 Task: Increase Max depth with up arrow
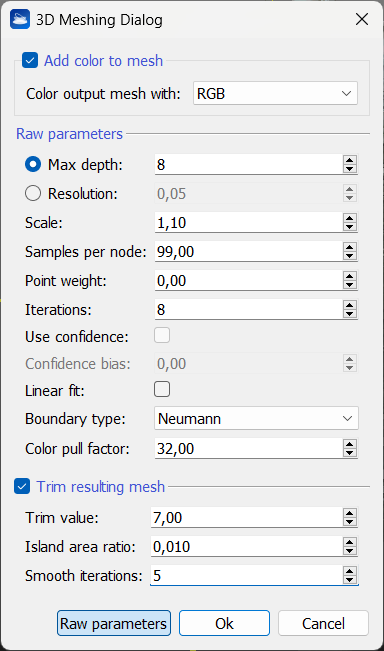click(350, 160)
